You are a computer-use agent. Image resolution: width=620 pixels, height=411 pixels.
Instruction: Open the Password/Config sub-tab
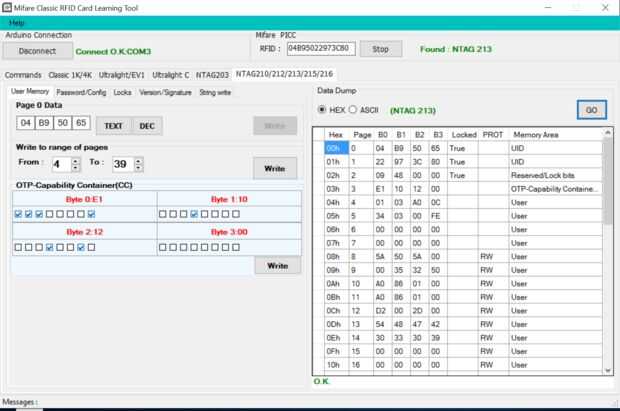(x=81, y=92)
